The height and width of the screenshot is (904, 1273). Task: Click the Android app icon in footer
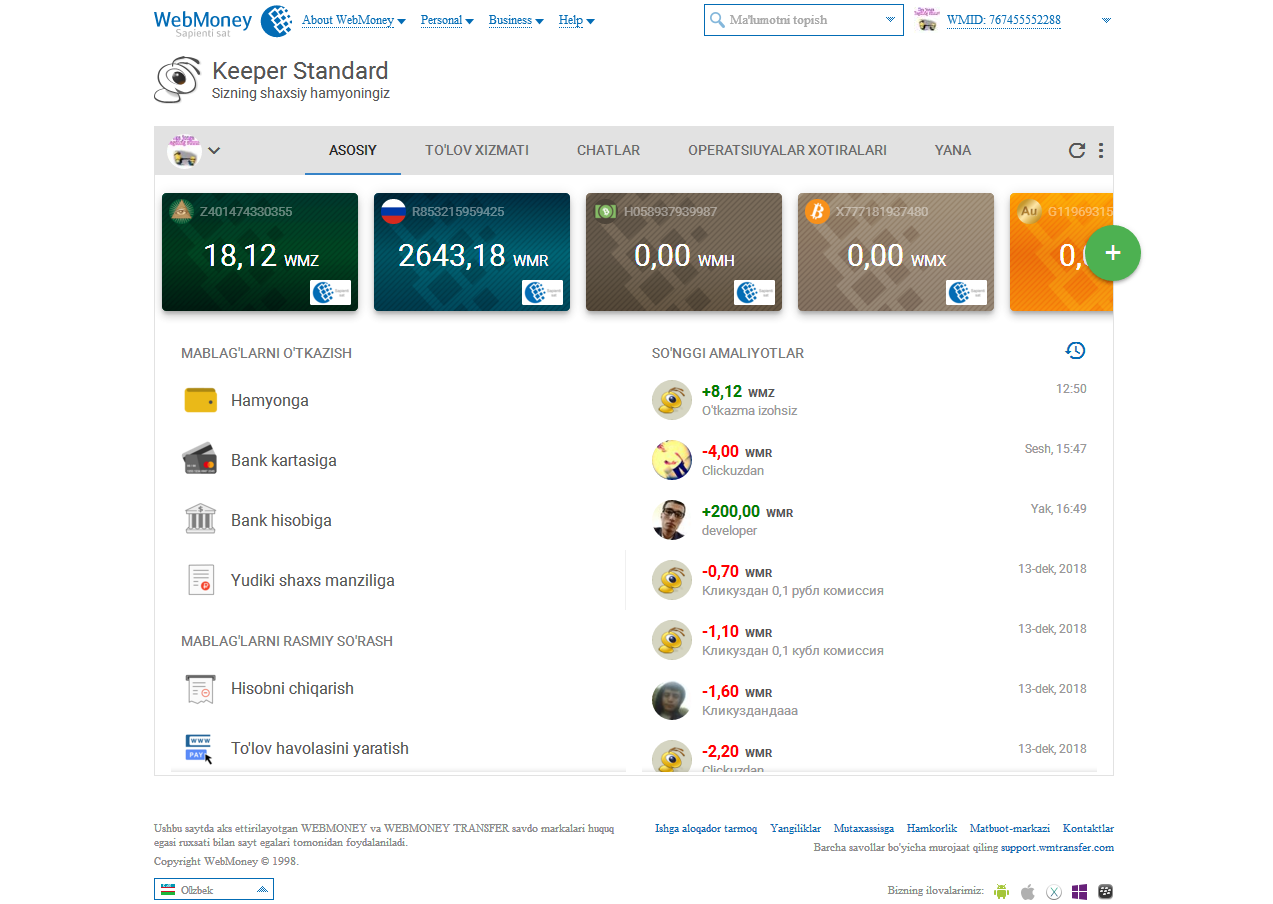point(1001,891)
